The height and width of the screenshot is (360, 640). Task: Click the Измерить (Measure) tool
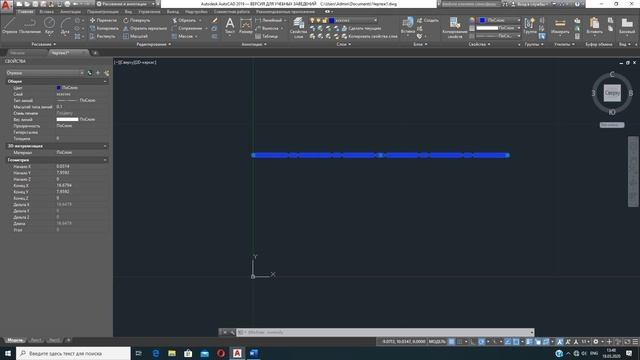tap(560, 26)
